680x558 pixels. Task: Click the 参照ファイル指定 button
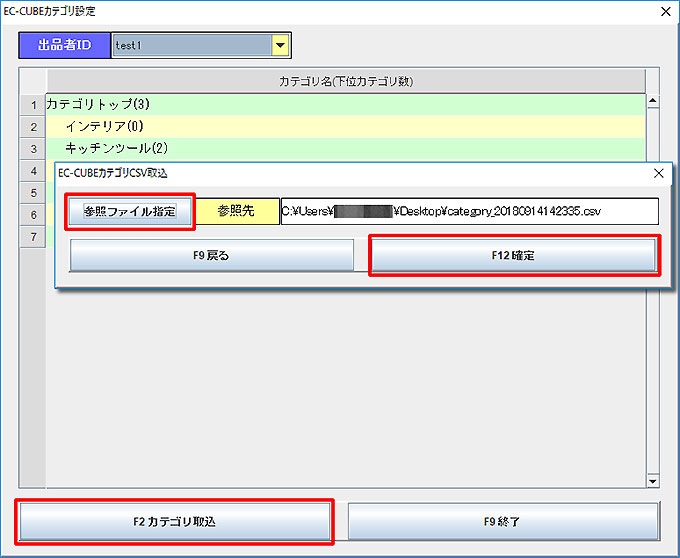pyautogui.click(x=130, y=212)
